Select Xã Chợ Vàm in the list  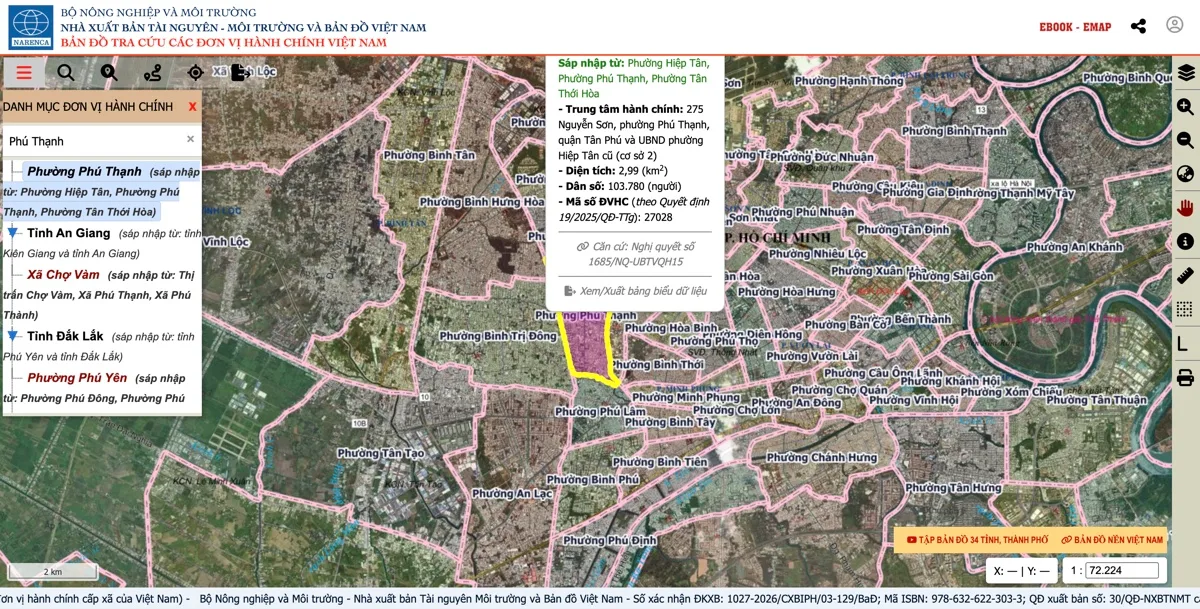click(x=64, y=274)
